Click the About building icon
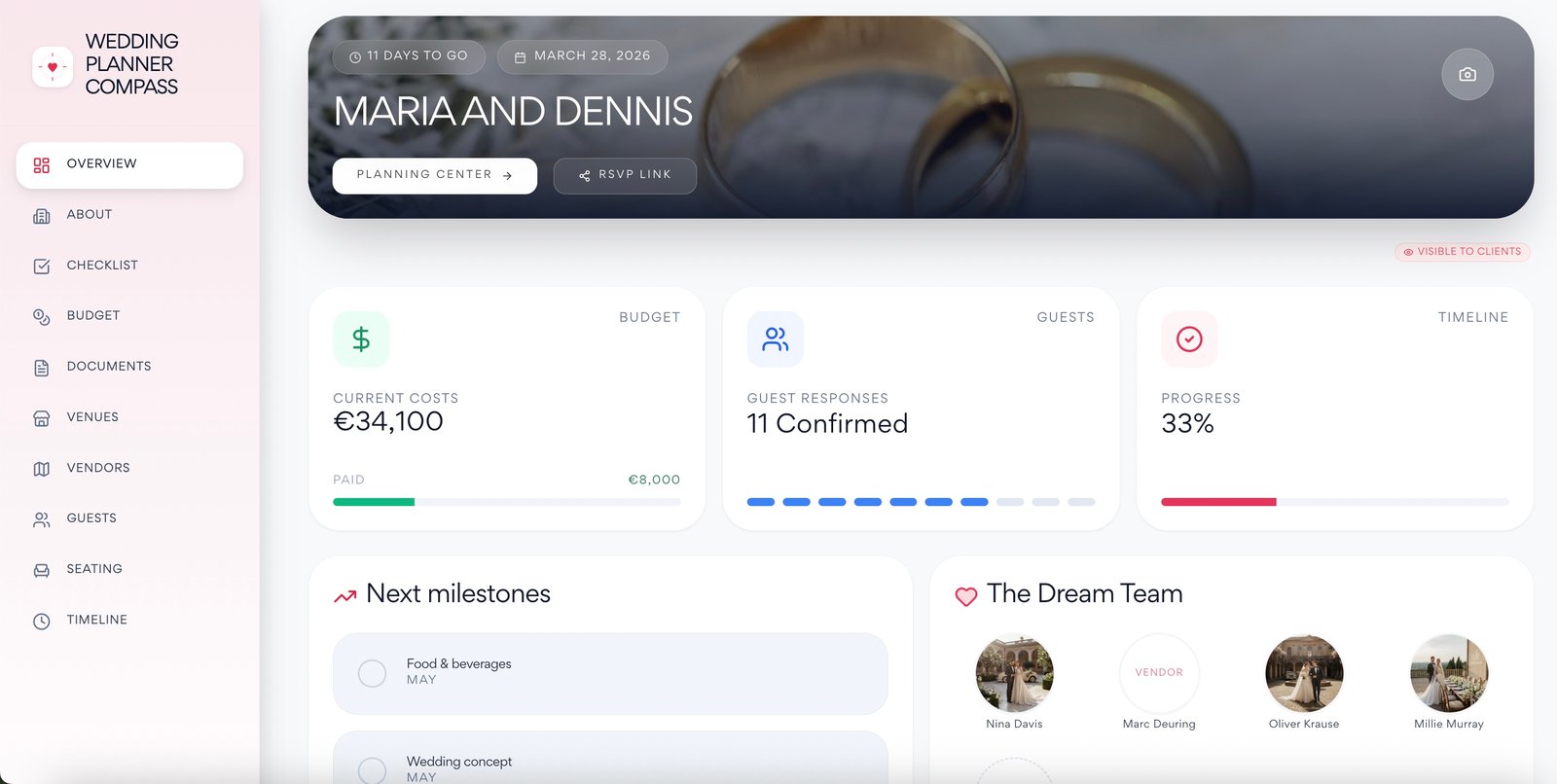The image size is (1557, 784). pos(41,216)
